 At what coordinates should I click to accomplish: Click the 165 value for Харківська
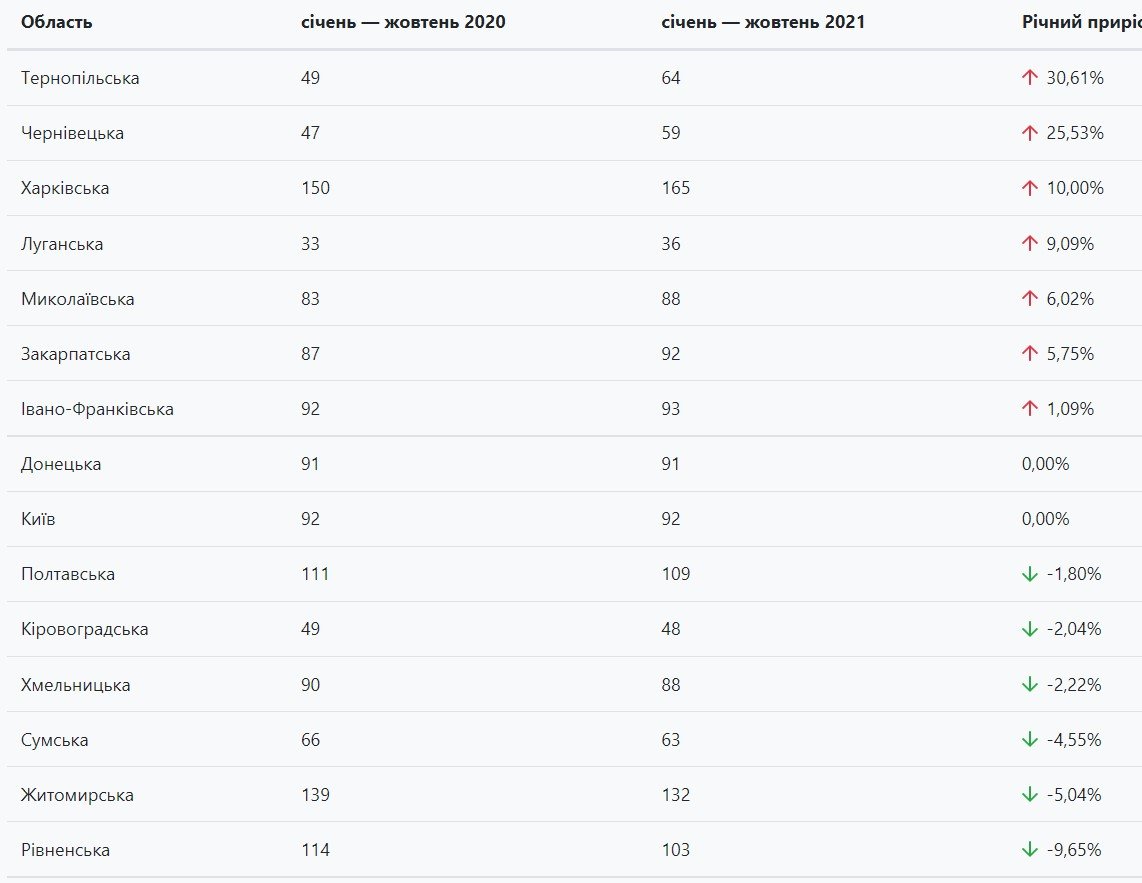[x=676, y=188]
